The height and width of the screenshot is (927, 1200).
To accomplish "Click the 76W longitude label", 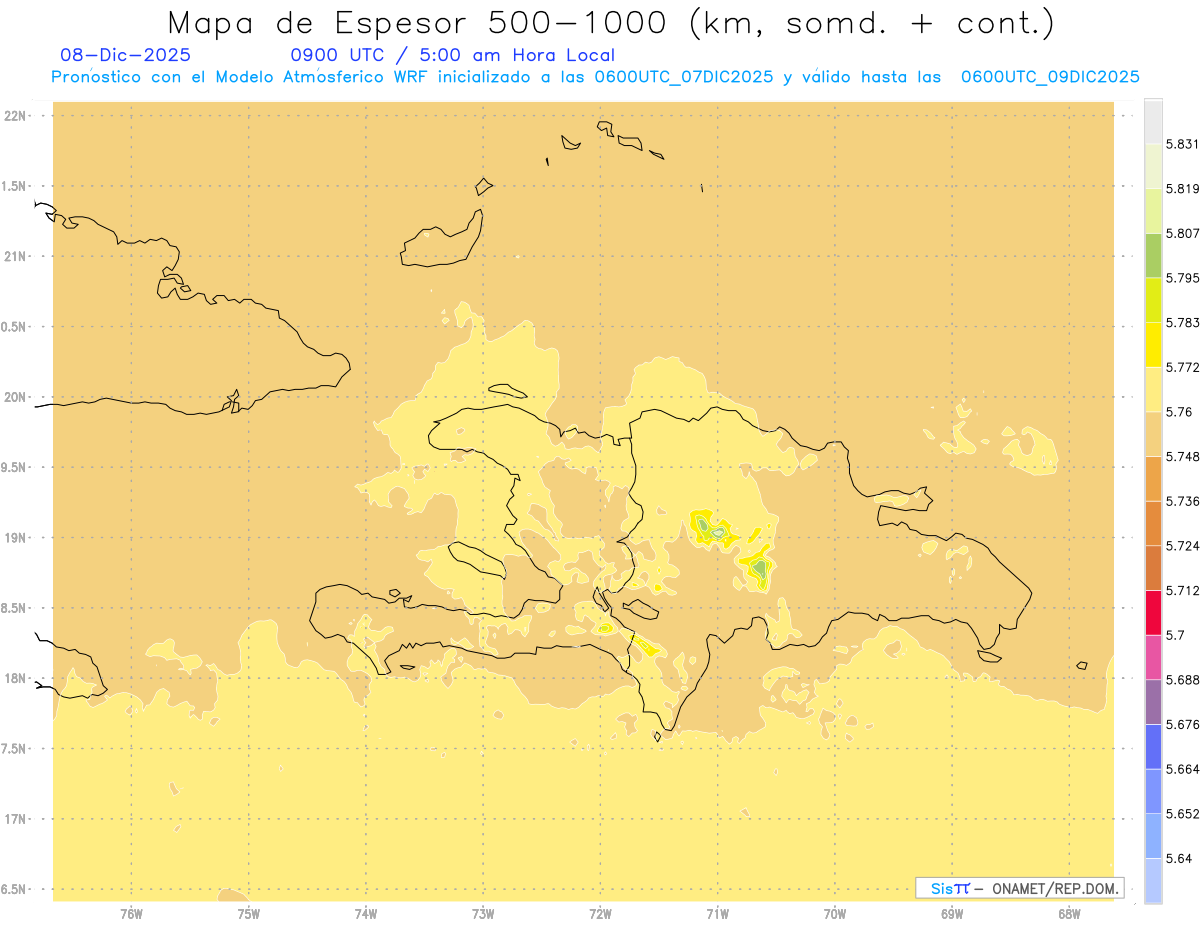I will coord(132,913).
